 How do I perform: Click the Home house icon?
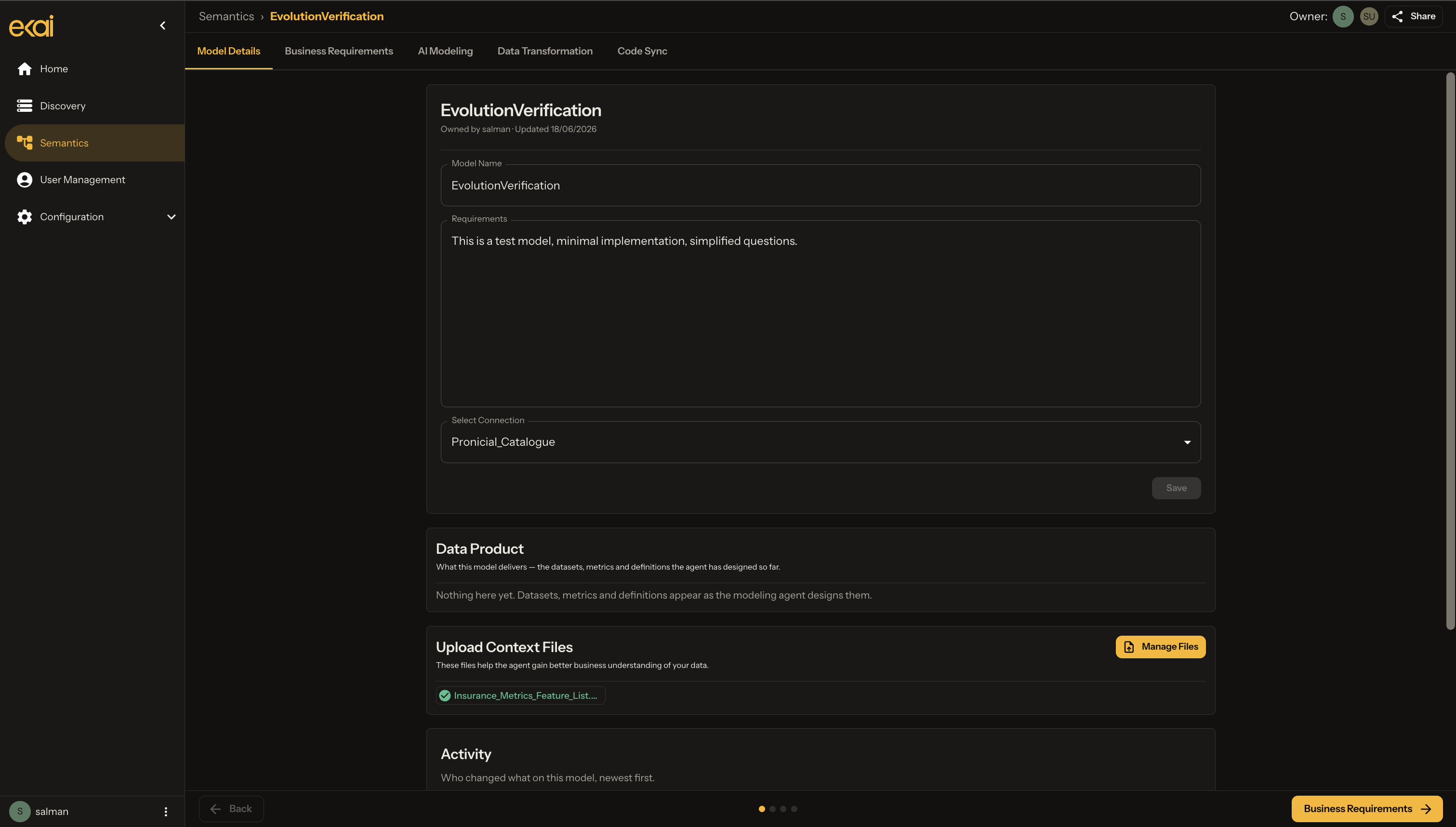coord(25,69)
